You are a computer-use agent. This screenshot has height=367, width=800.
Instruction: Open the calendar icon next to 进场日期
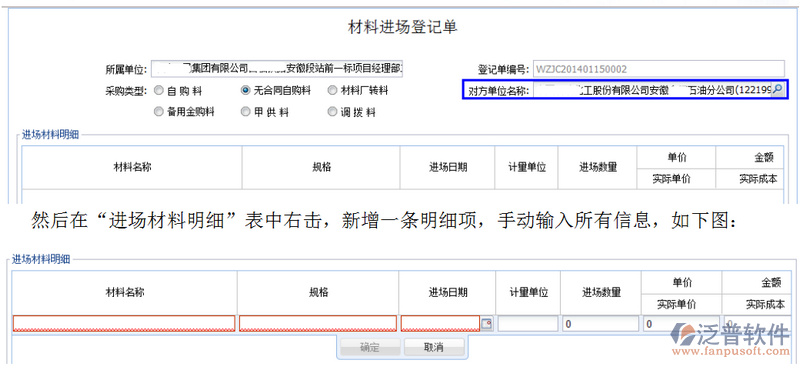(x=487, y=323)
